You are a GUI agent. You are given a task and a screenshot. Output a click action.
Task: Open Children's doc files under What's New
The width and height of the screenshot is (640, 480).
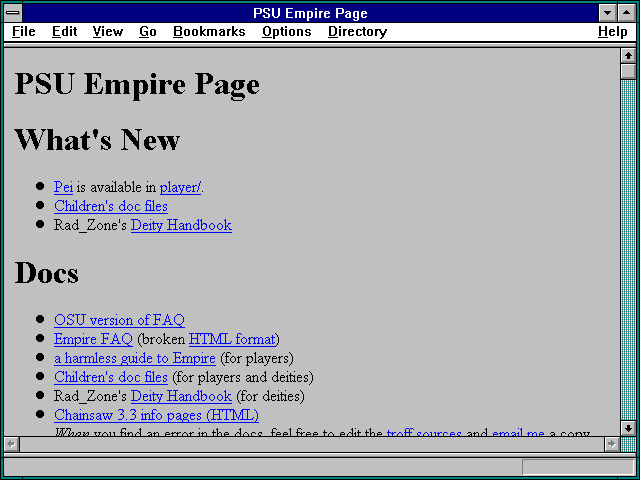[x=111, y=206]
